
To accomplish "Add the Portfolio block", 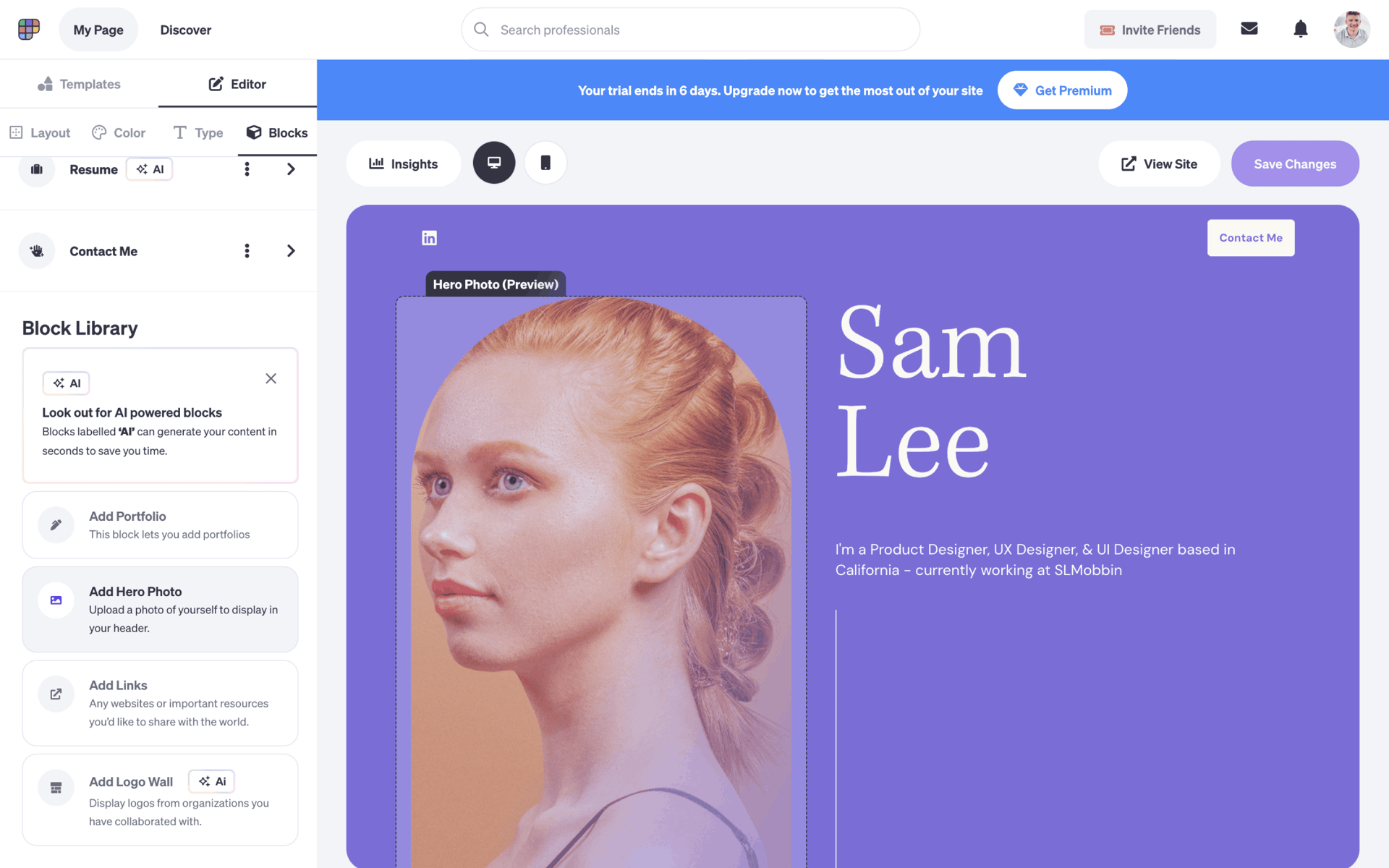I will click(x=160, y=525).
